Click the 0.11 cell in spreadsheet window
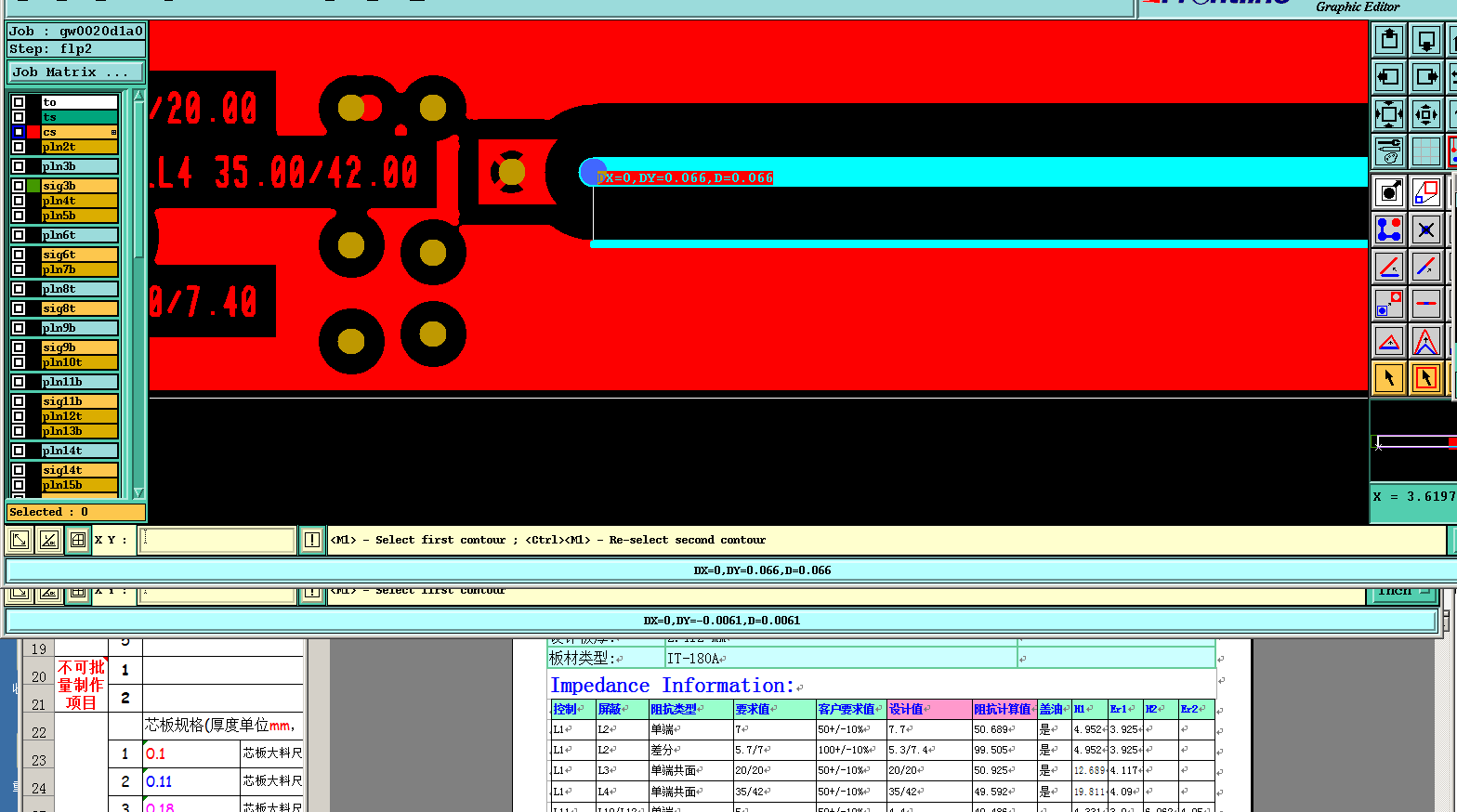Viewport: 1457px width, 812px height. pos(190,781)
